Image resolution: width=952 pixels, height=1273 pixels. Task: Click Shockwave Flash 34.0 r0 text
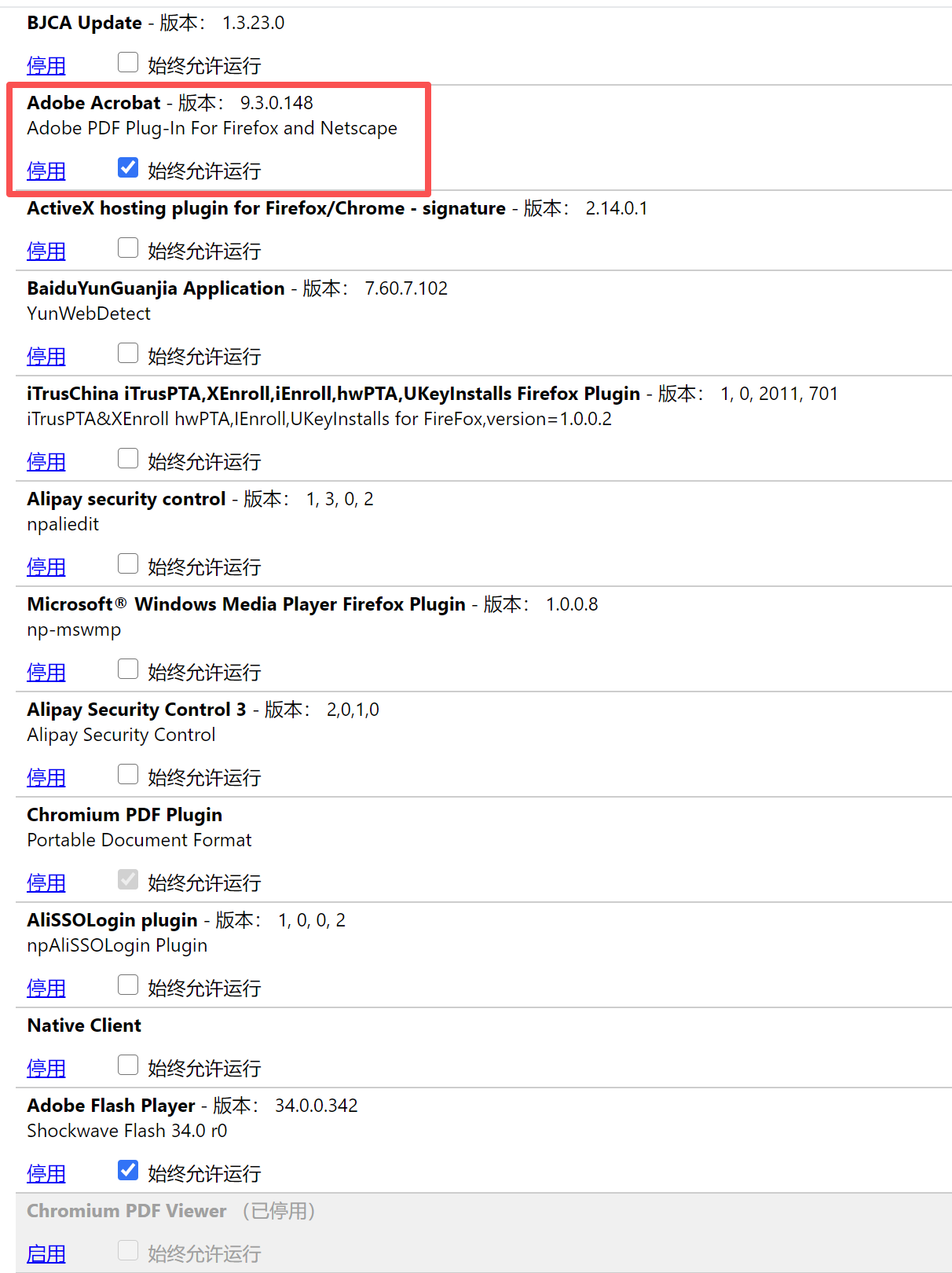click(127, 1131)
